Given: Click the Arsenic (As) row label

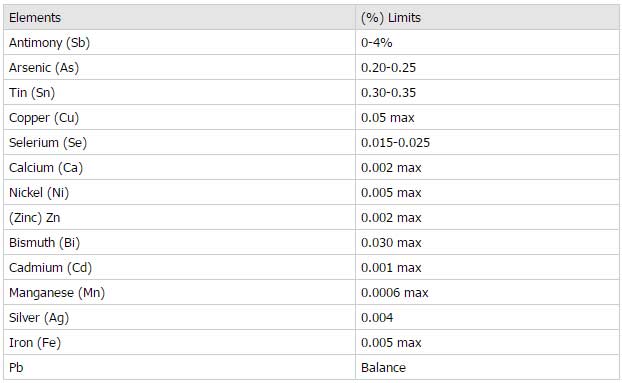Looking at the screenshot, I should pos(44,68).
